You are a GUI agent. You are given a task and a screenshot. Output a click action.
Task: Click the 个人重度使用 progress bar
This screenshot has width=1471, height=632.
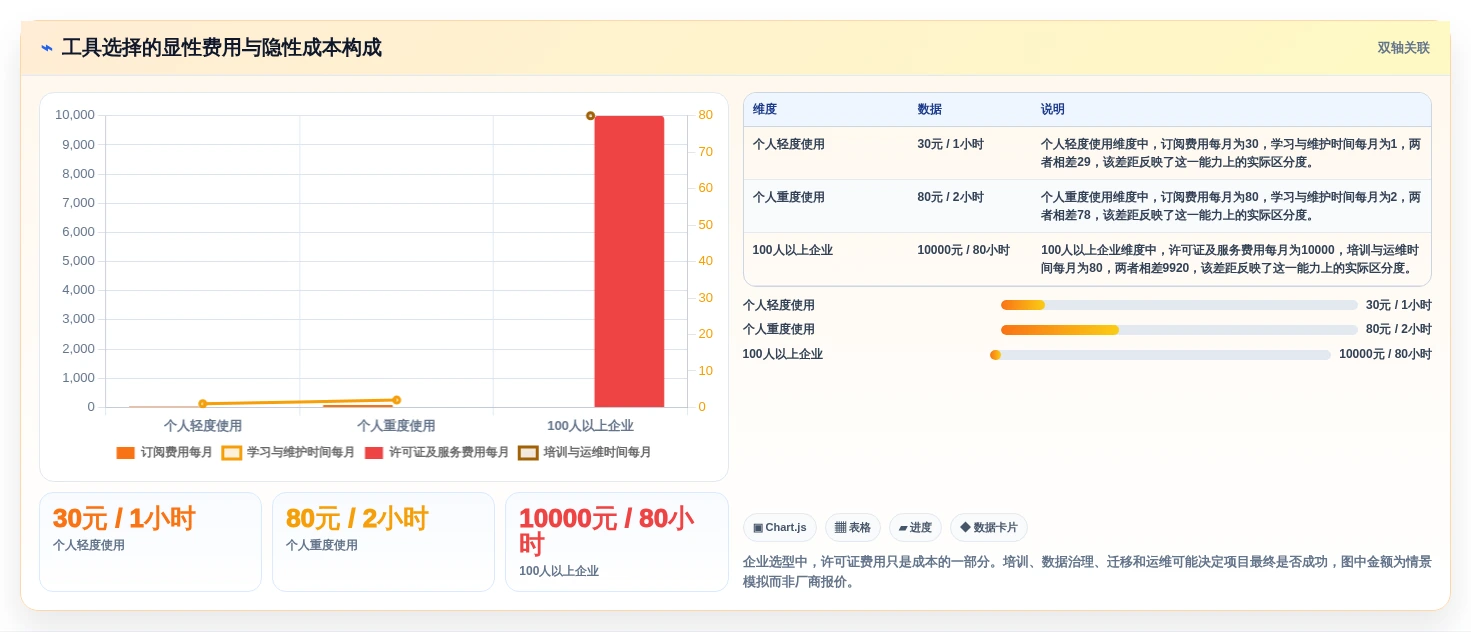pos(1179,329)
